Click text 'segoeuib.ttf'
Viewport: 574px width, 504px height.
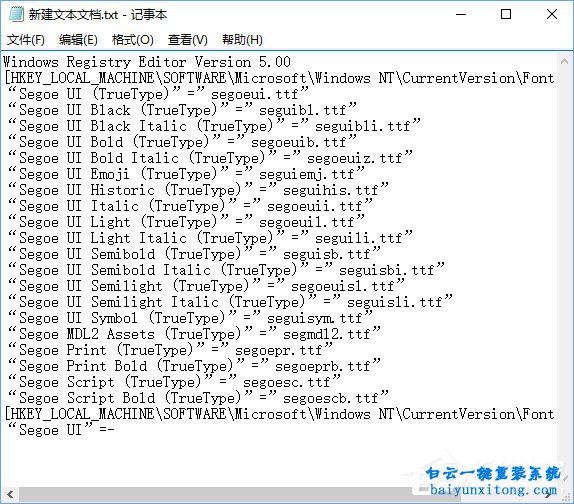(x=298, y=142)
